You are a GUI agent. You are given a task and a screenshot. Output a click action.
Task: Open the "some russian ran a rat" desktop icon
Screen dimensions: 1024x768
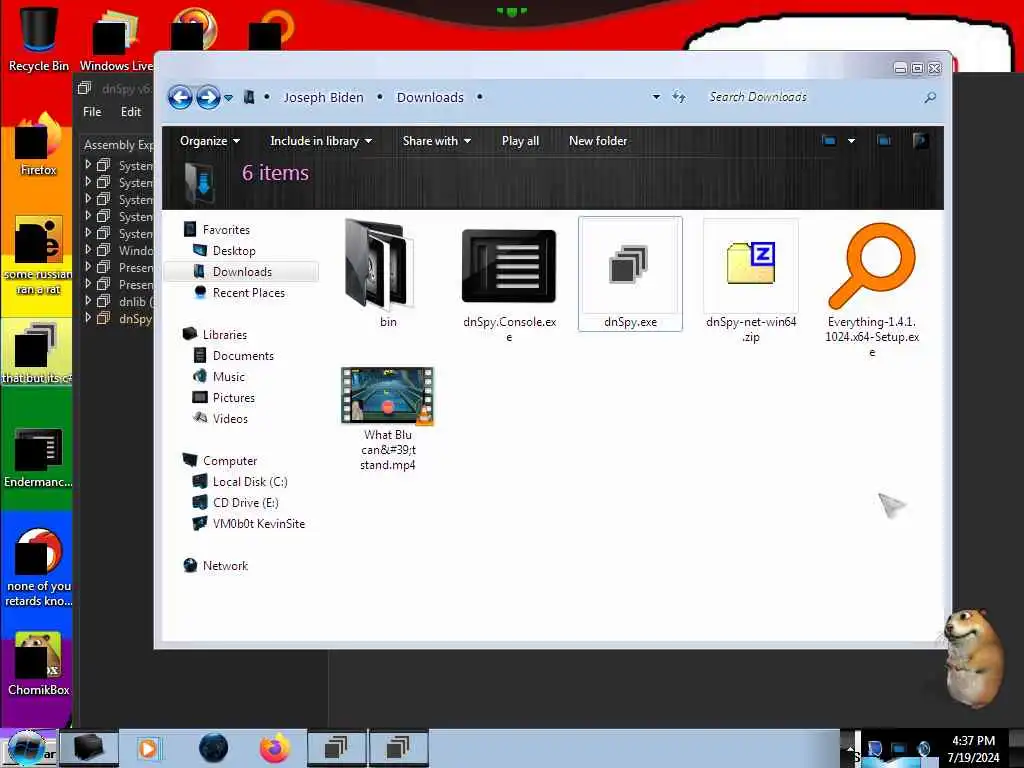[x=38, y=255]
